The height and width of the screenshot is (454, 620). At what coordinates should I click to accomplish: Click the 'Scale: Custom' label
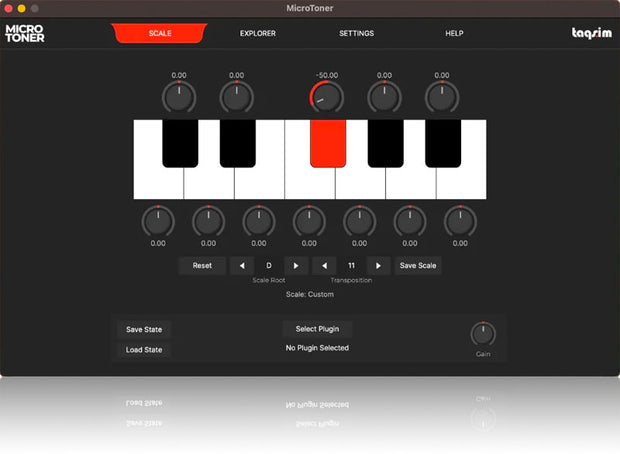pos(310,294)
